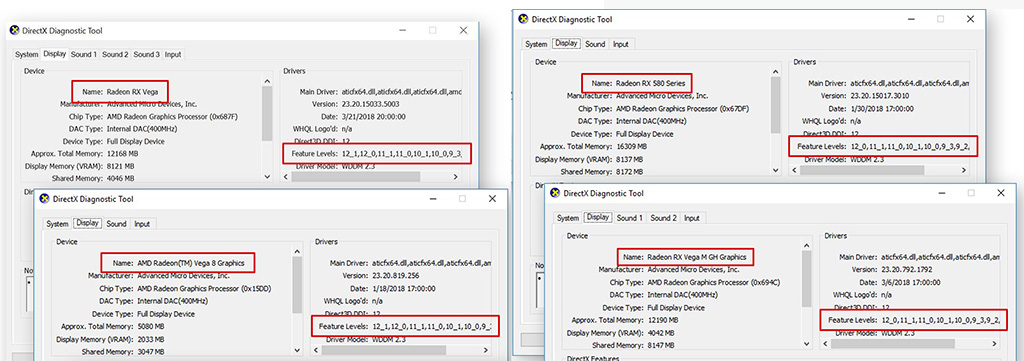This screenshot has width=1024, height=361.
Task: Click chip type value containing 0x67DF
Action: tap(682, 108)
